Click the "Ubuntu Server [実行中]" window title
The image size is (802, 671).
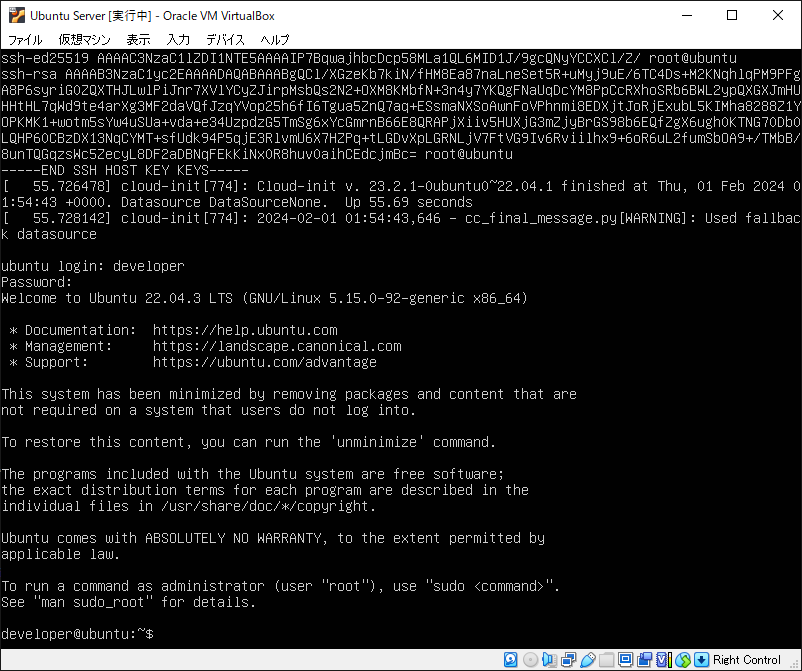tap(91, 16)
